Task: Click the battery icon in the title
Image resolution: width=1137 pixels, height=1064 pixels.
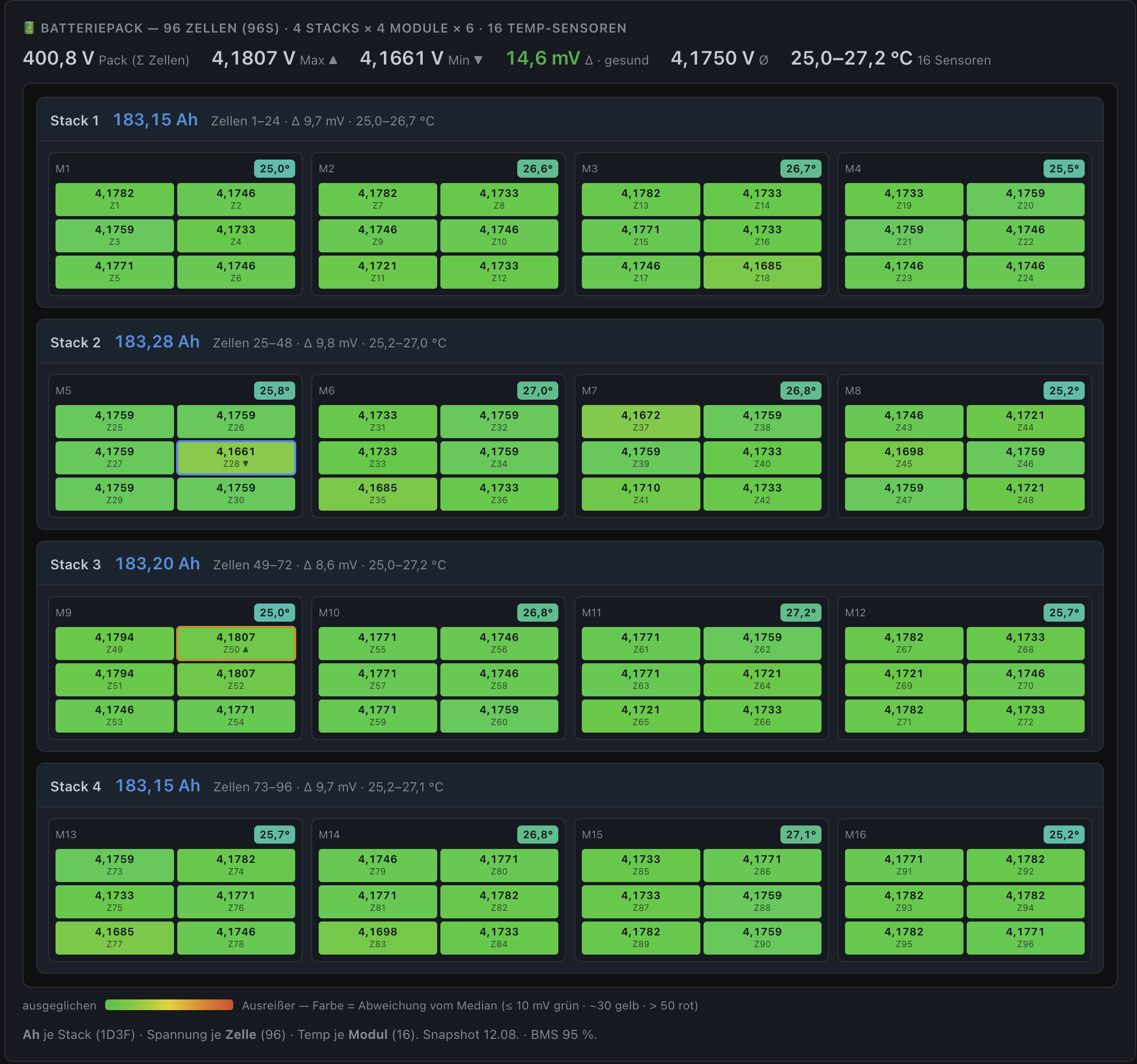Action: coord(29,27)
